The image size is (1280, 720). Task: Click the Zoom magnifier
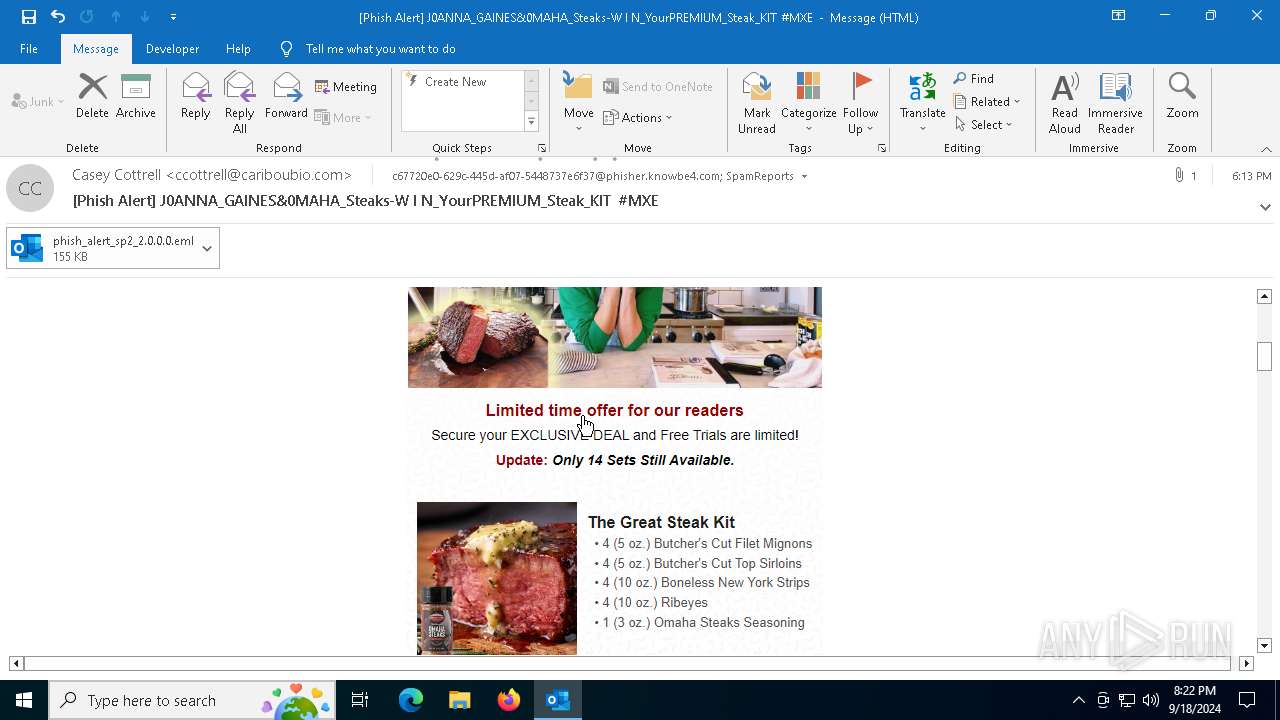click(x=1183, y=96)
